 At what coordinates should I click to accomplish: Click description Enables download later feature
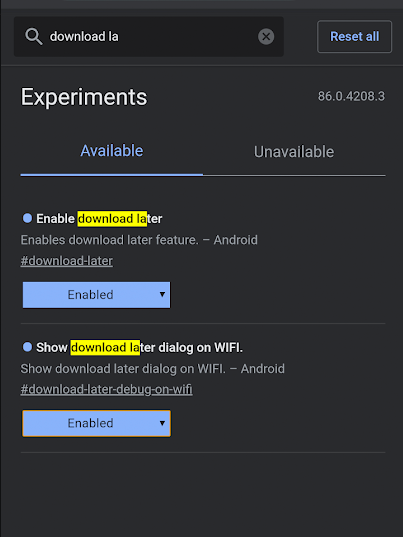[x=110, y=240]
